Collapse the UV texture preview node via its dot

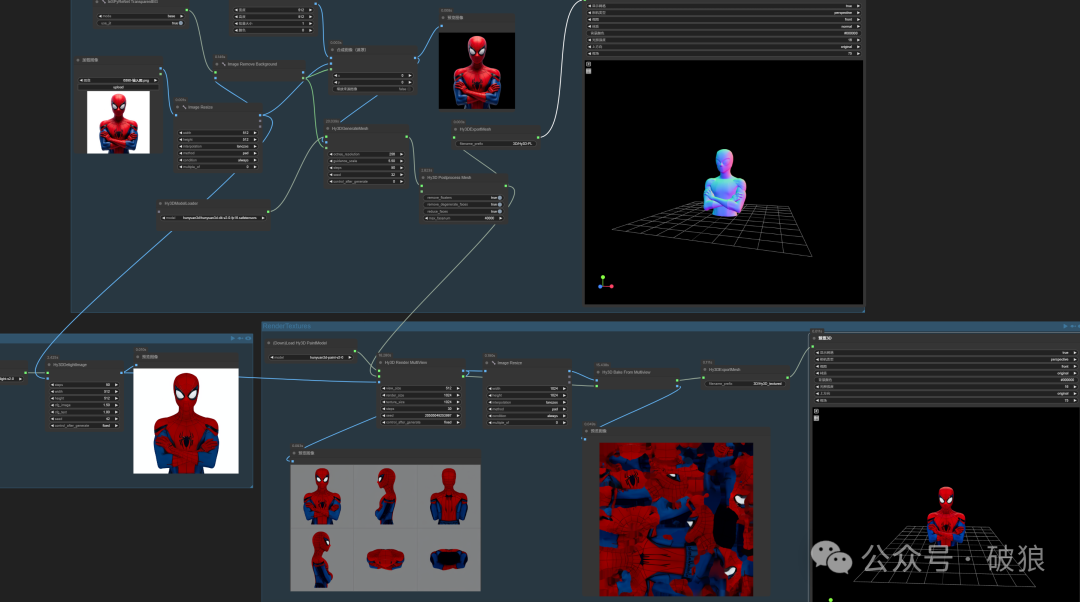[587, 431]
